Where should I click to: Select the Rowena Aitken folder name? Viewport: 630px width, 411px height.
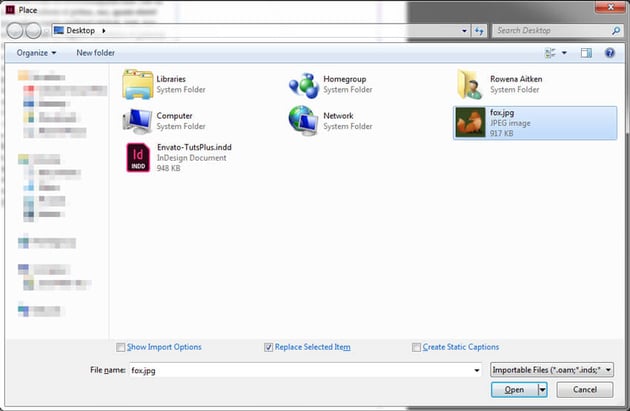[x=516, y=79]
